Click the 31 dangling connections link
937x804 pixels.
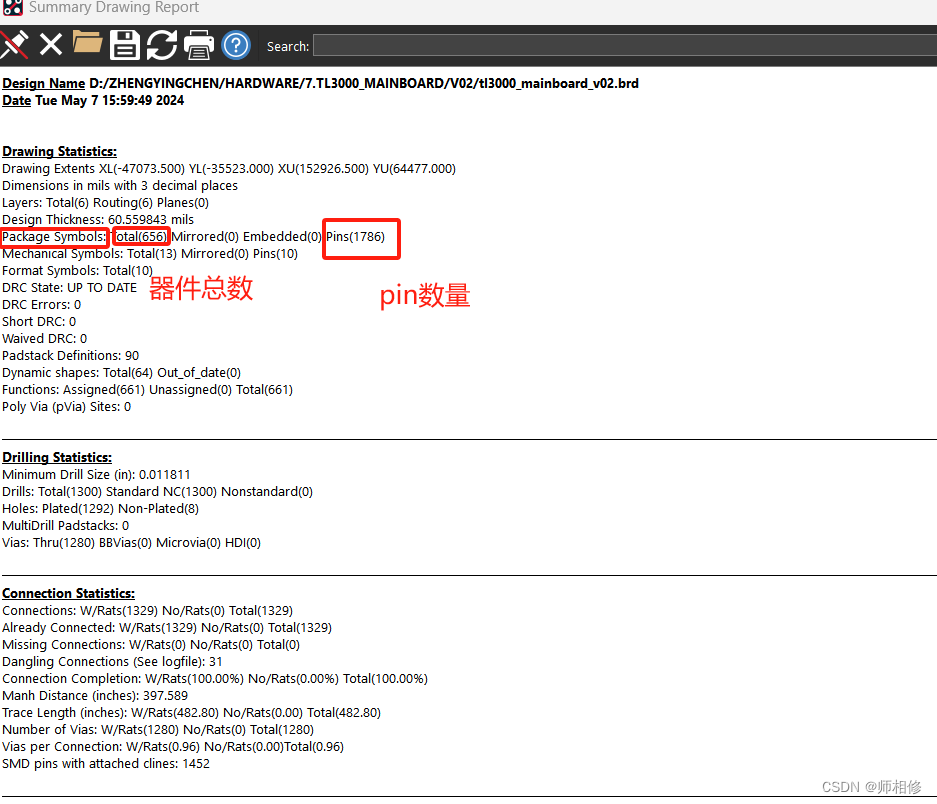(215, 661)
